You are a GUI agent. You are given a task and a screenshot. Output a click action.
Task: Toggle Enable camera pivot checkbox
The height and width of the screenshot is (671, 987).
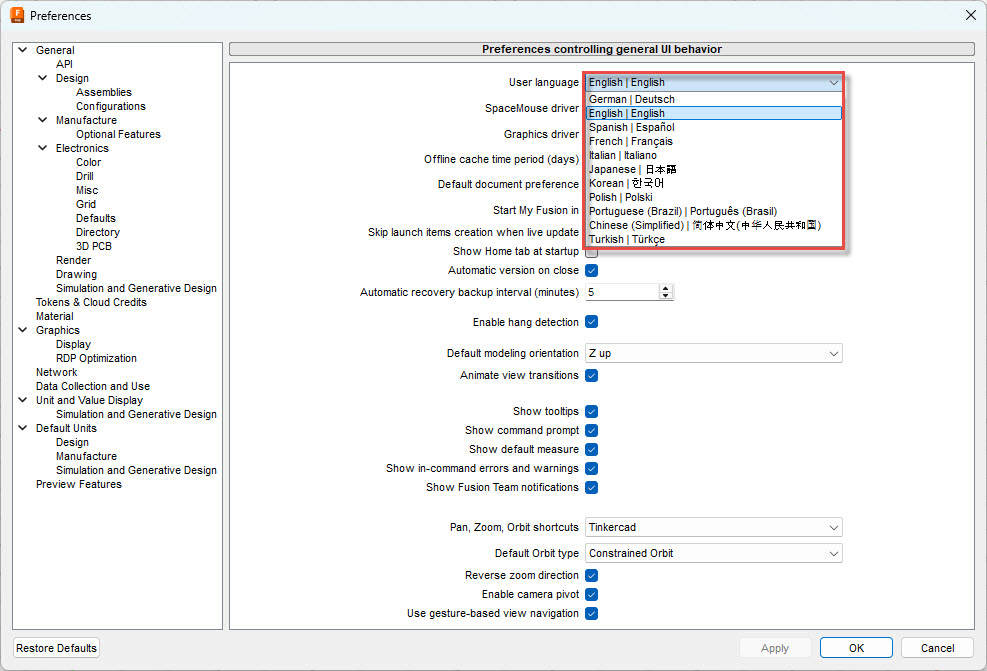592,594
